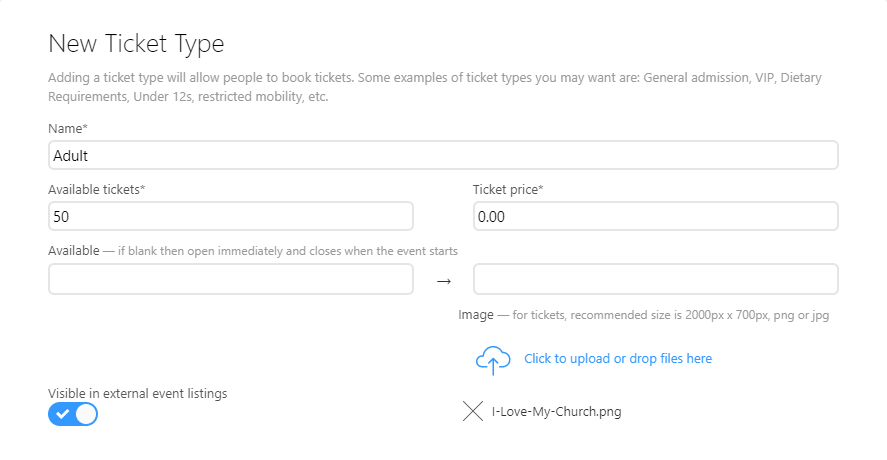887x460 pixels.
Task: Open the availability end date field
Action: 656,279
